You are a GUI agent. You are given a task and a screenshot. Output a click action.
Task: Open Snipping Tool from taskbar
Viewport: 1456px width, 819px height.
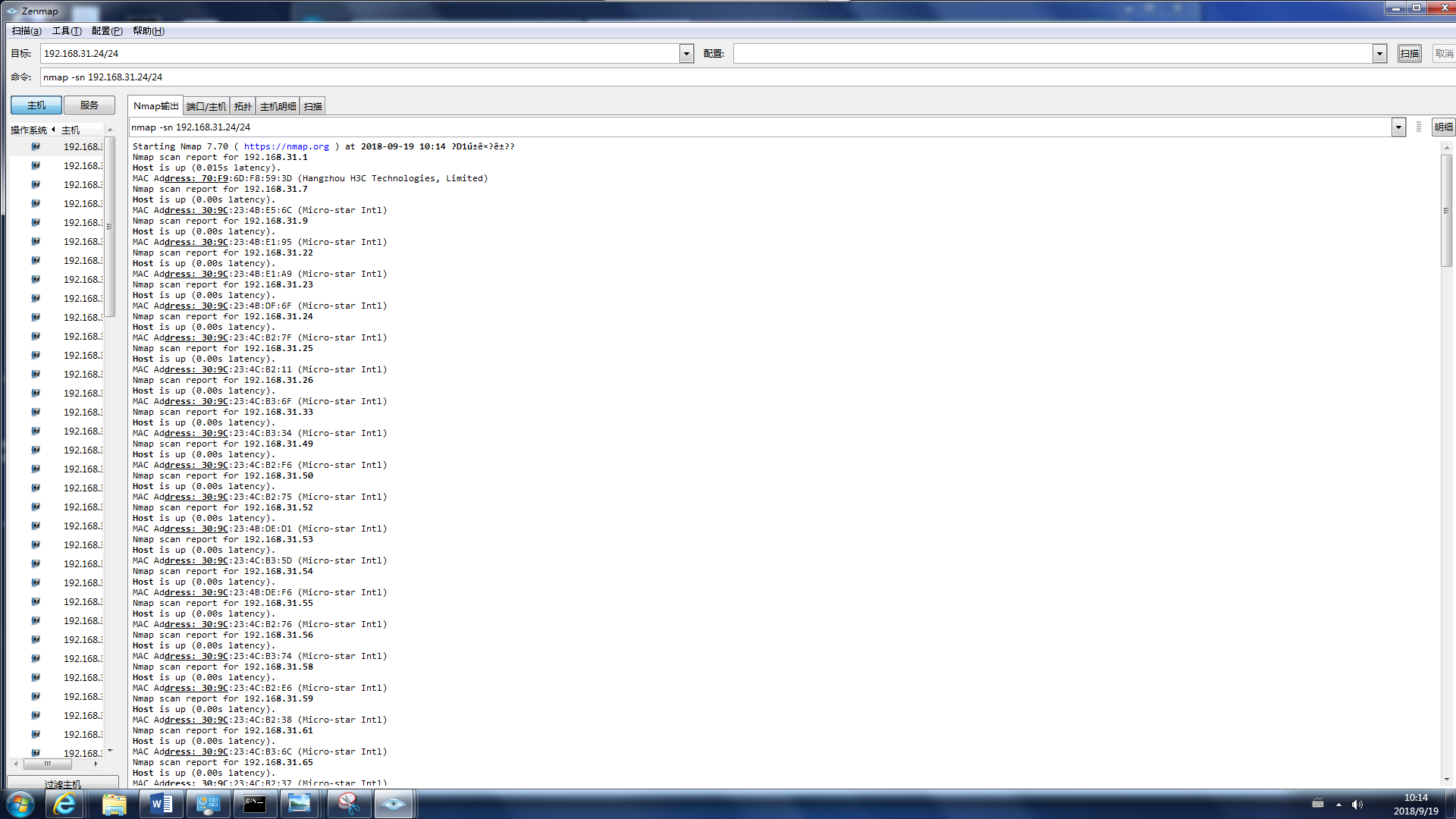coord(348,804)
